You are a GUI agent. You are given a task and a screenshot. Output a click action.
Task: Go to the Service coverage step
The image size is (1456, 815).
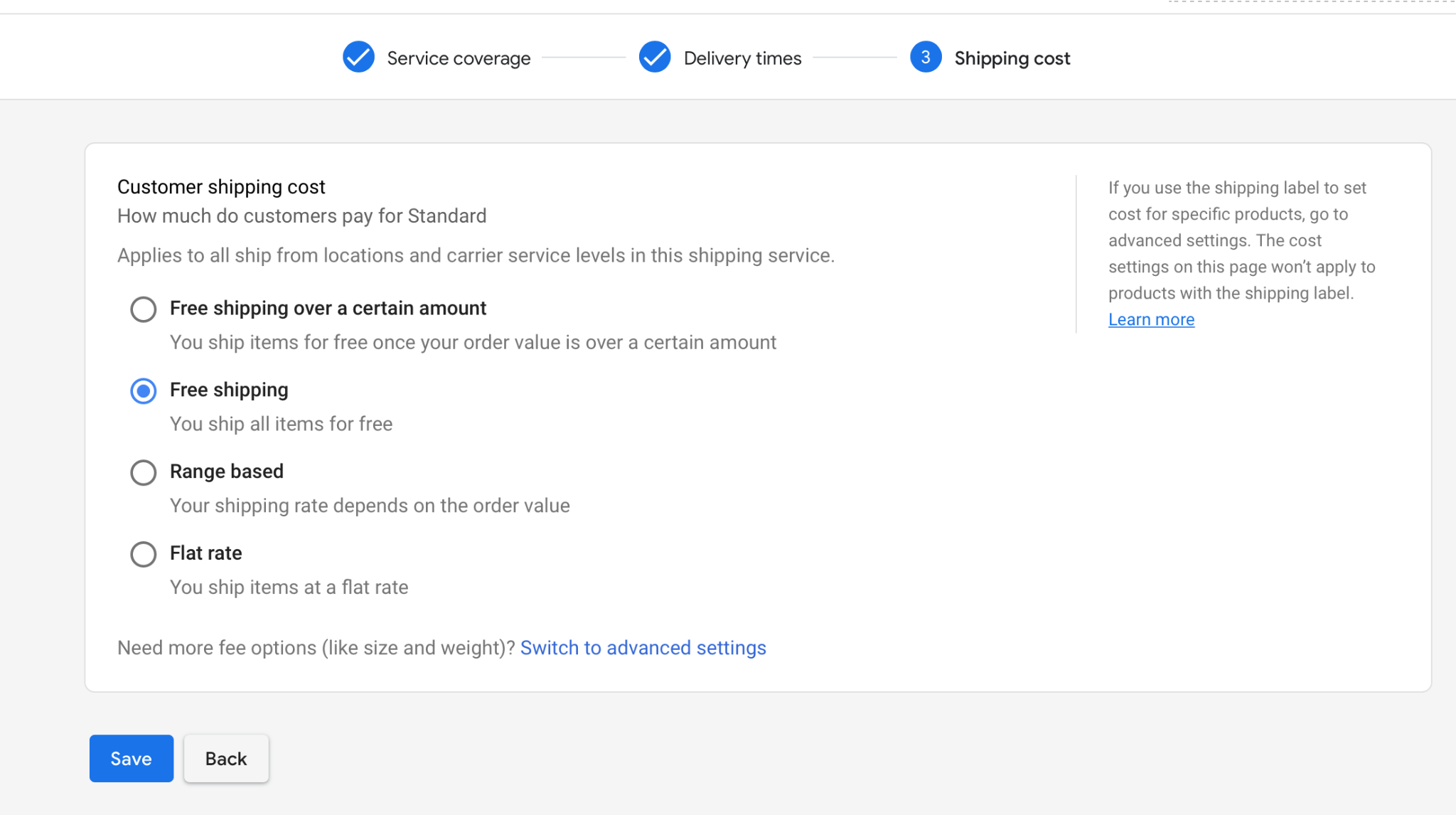[459, 58]
